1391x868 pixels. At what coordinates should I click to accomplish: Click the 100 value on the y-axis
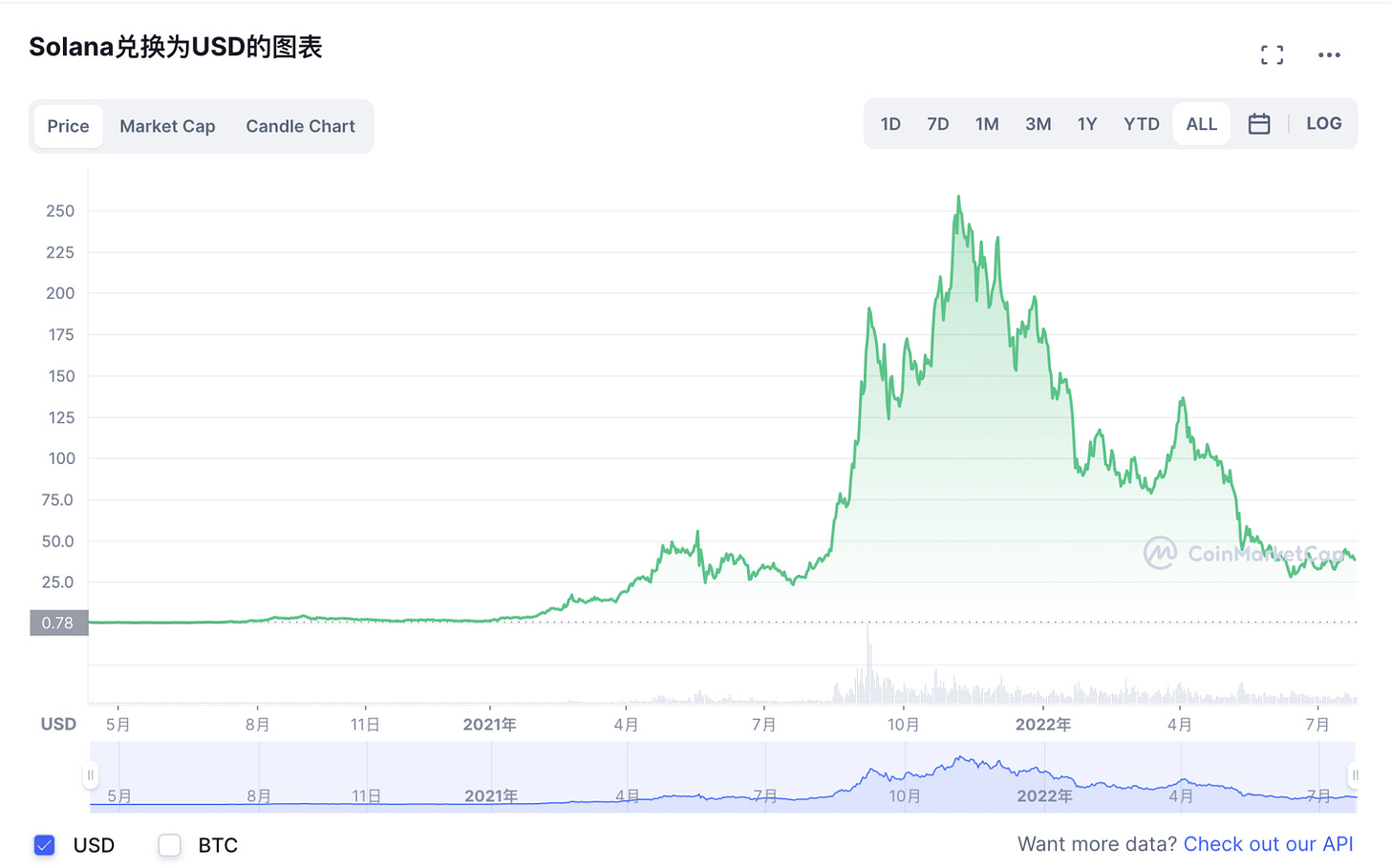pos(62,458)
